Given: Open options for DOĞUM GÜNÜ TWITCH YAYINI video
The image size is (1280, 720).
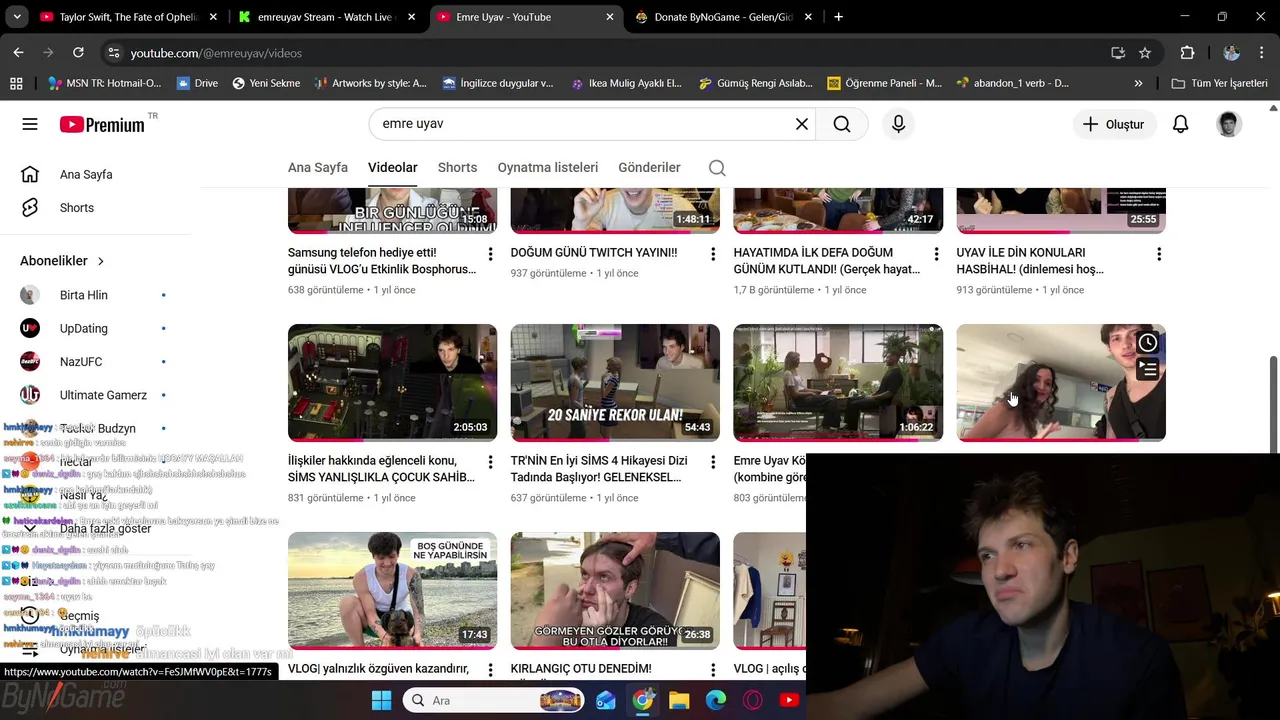Looking at the screenshot, I should click(713, 255).
